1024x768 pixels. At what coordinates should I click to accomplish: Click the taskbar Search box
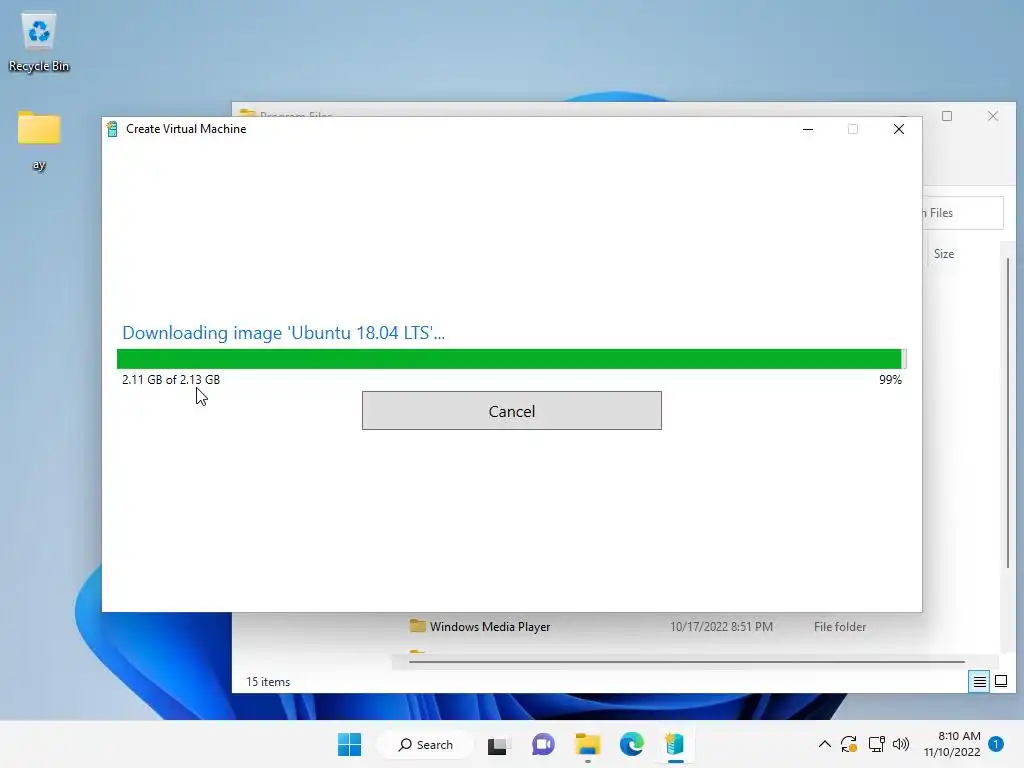(426, 744)
